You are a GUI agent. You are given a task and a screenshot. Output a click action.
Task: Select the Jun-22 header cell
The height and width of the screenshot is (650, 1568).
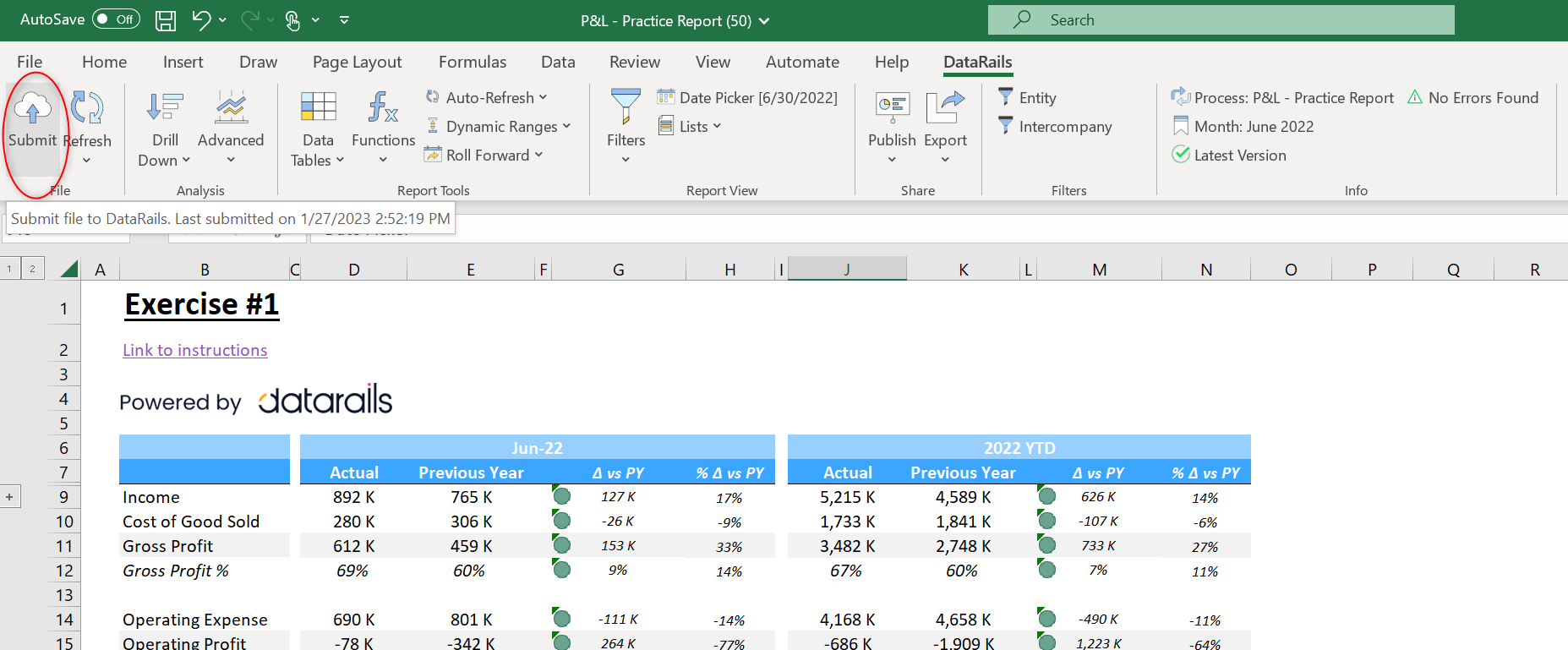tap(537, 447)
